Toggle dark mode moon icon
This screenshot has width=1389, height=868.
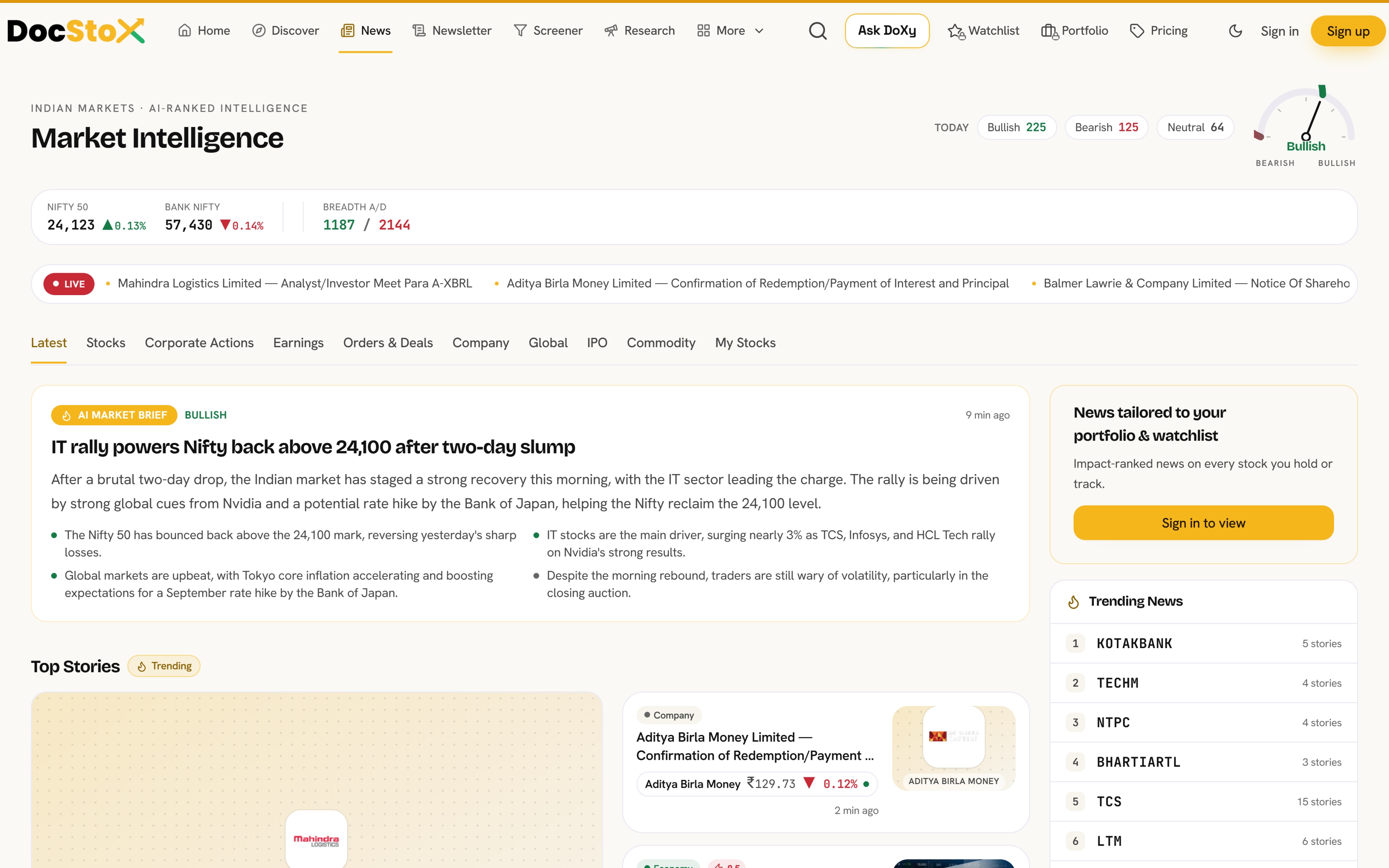click(1236, 31)
